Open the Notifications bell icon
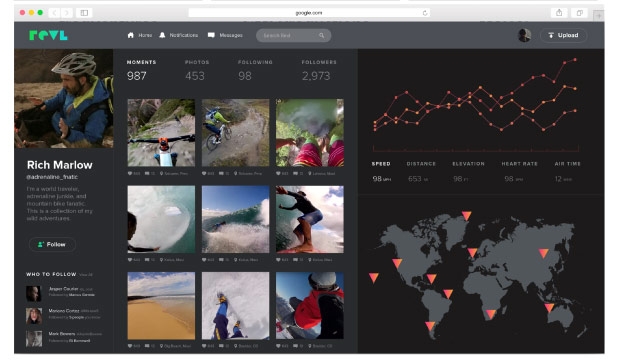Viewport: 620px width, 364px height. 162,35
